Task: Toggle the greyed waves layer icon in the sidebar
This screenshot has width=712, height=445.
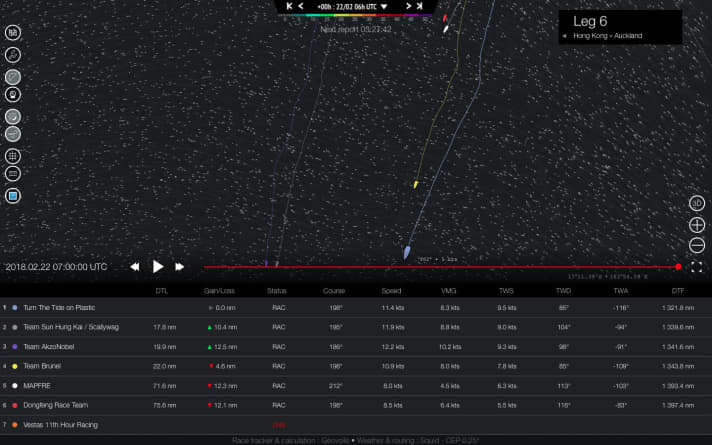Action: point(13,134)
